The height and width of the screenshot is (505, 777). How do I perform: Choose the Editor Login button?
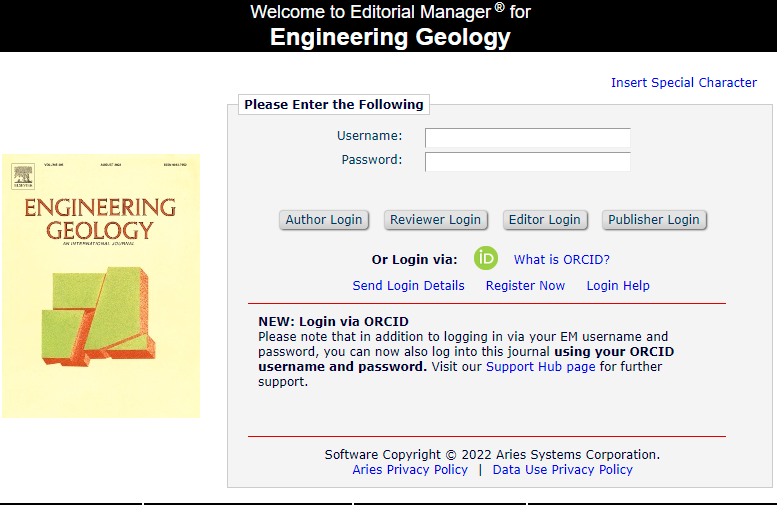(544, 220)
